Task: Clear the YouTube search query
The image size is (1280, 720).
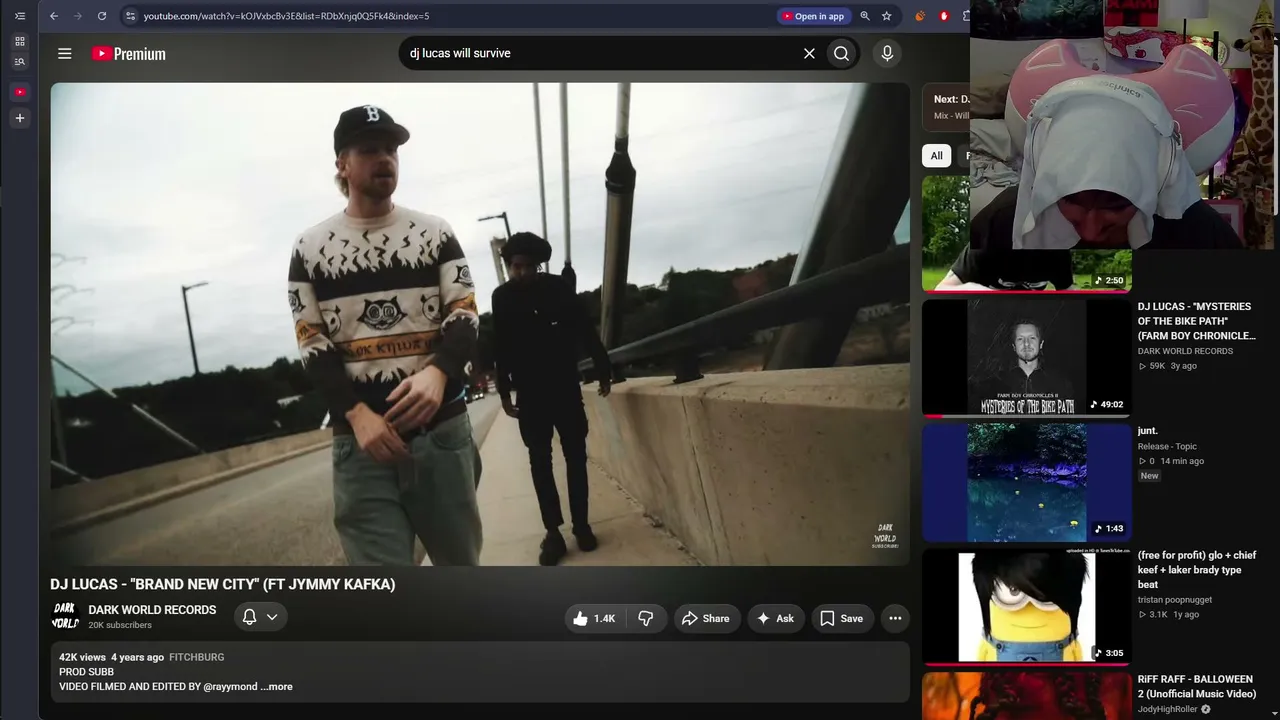Action: click(x=809, y=54)
